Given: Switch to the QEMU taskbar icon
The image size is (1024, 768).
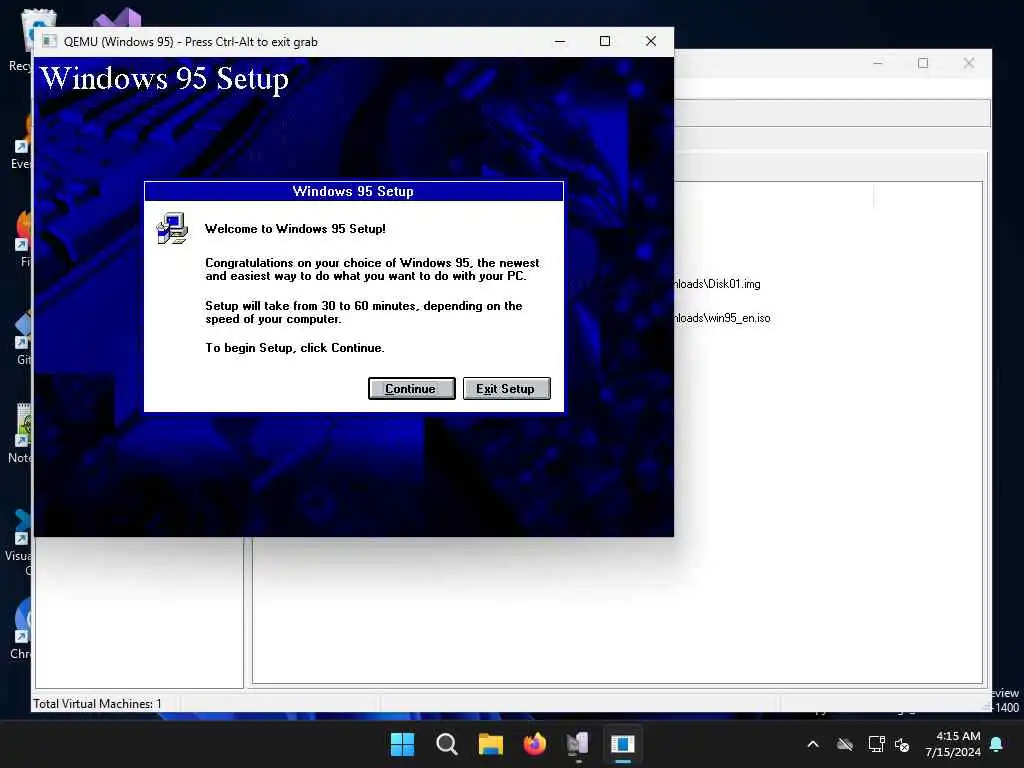Looking at the screenshot, I should tap(622, 744).
